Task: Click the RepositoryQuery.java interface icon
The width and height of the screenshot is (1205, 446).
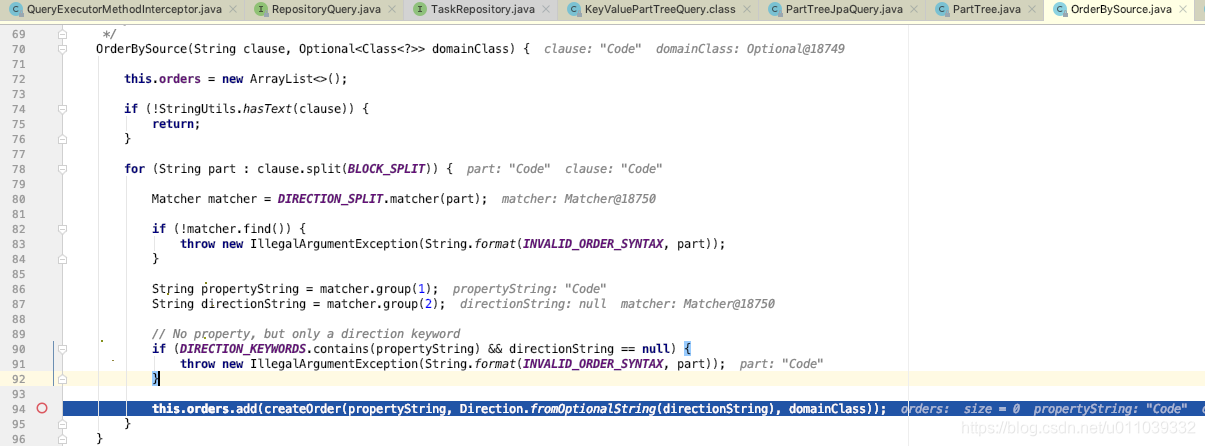Action: click(x=261, y=9)
